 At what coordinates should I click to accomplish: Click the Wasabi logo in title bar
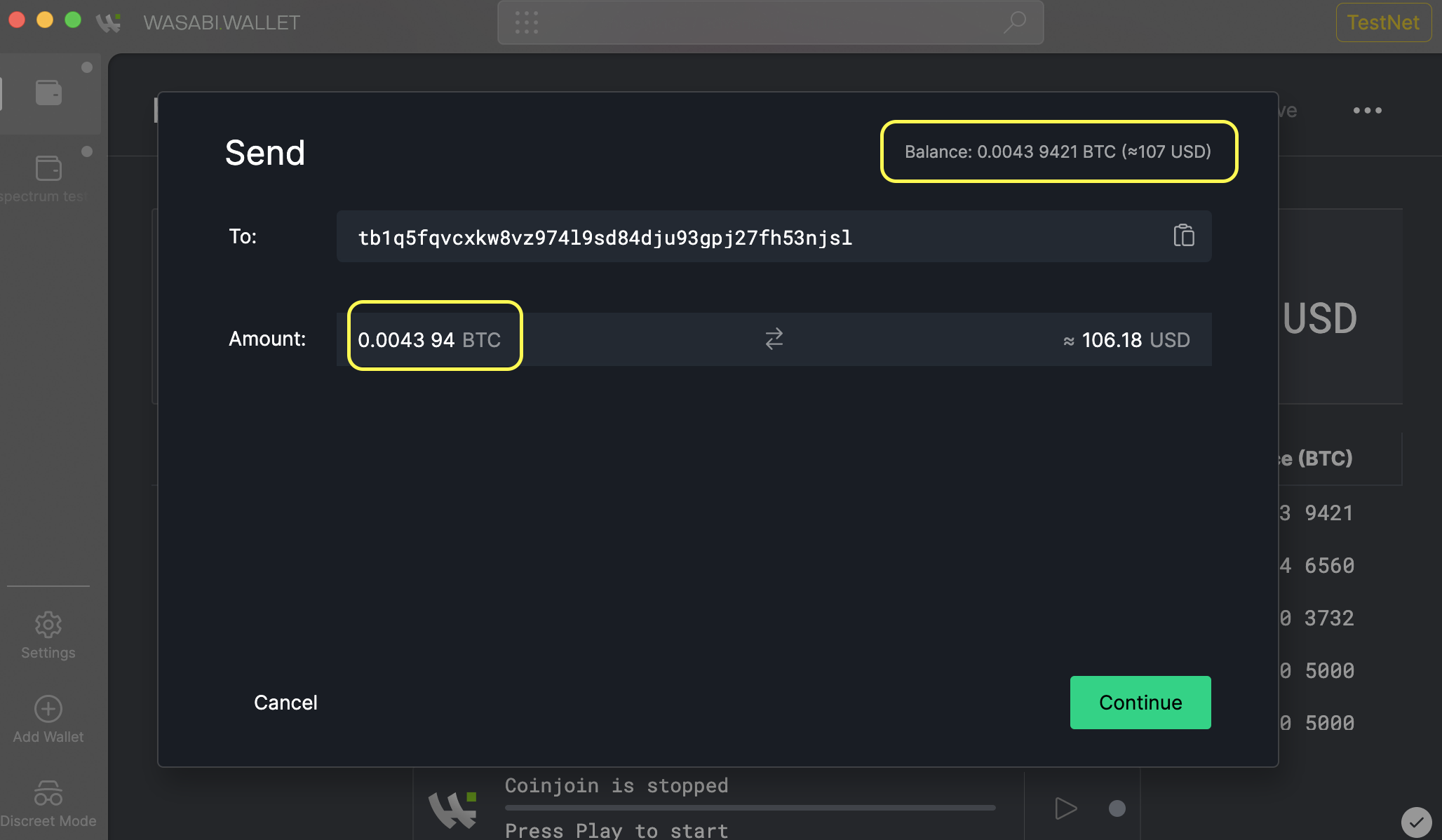pos(109,22)
